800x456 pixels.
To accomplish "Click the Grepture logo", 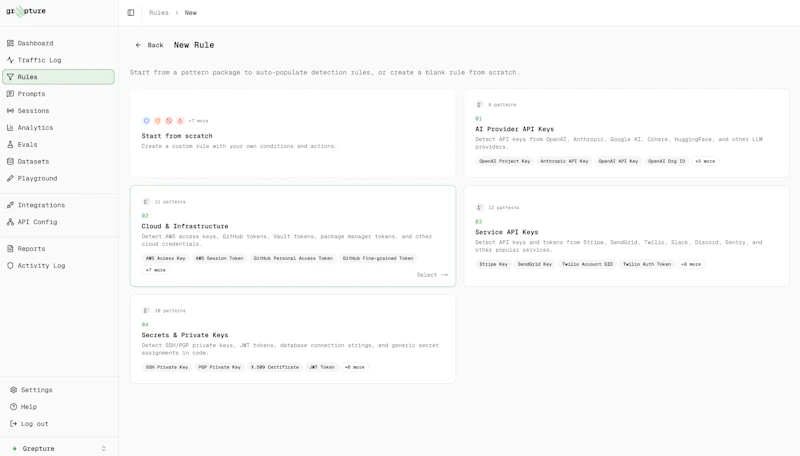I will coord(26,11).
